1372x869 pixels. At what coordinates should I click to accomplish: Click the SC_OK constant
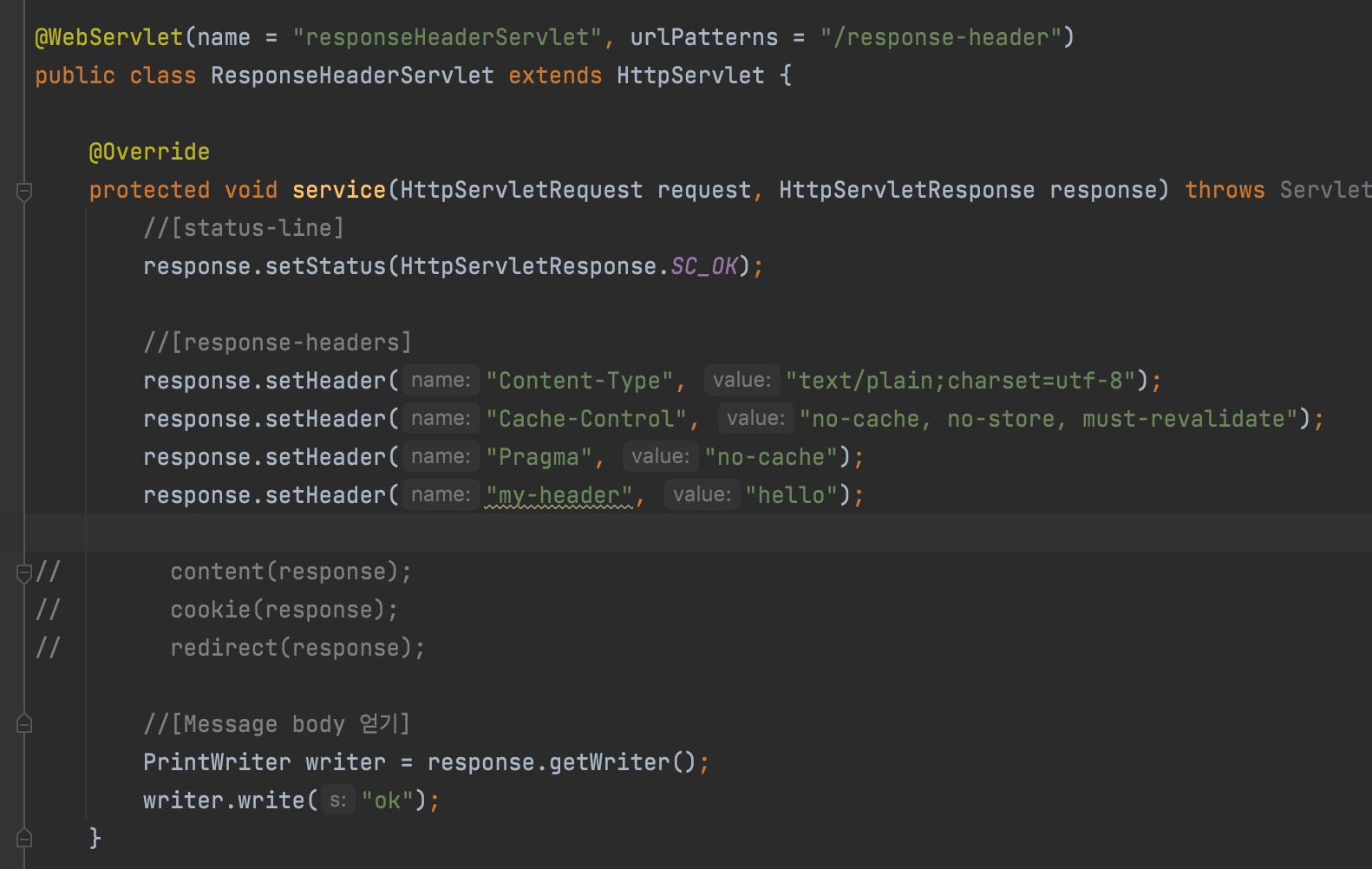[x=704, y=266]
